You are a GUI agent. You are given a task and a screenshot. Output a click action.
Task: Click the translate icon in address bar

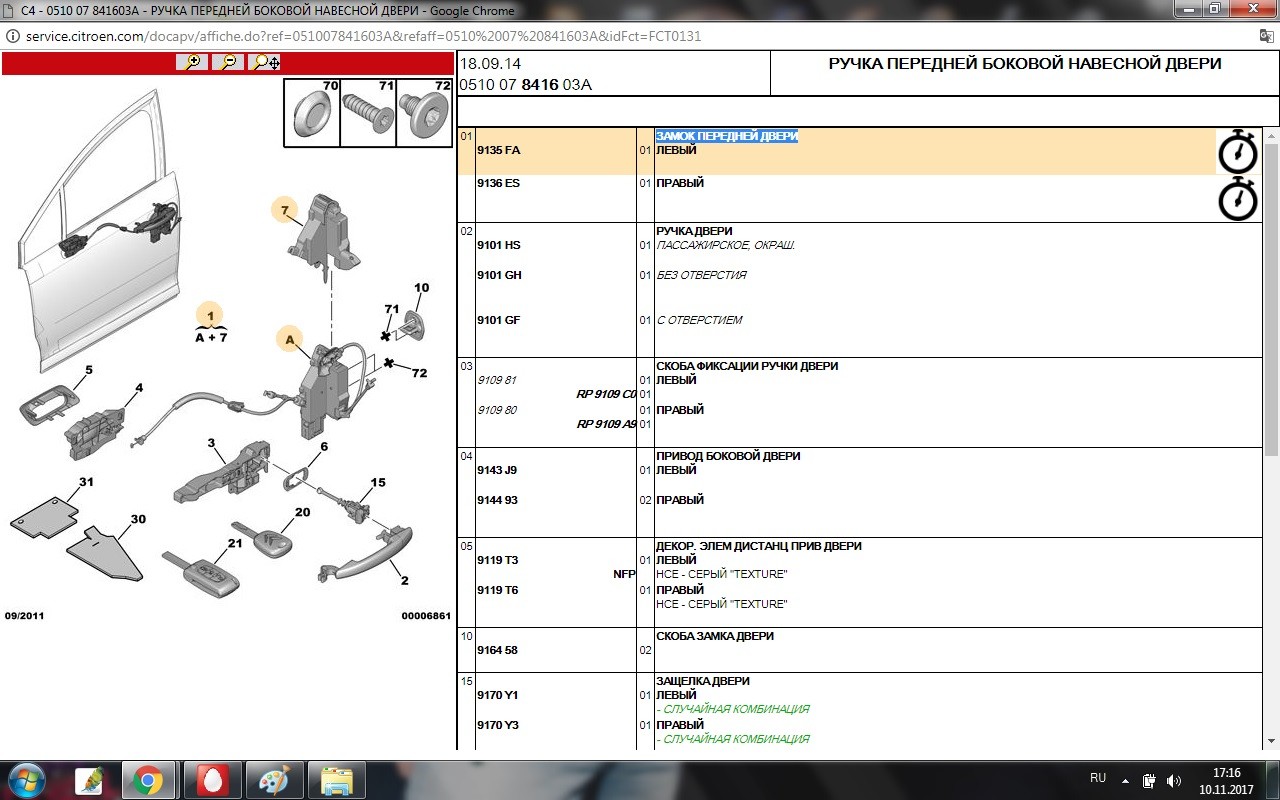coord(1266,36)
